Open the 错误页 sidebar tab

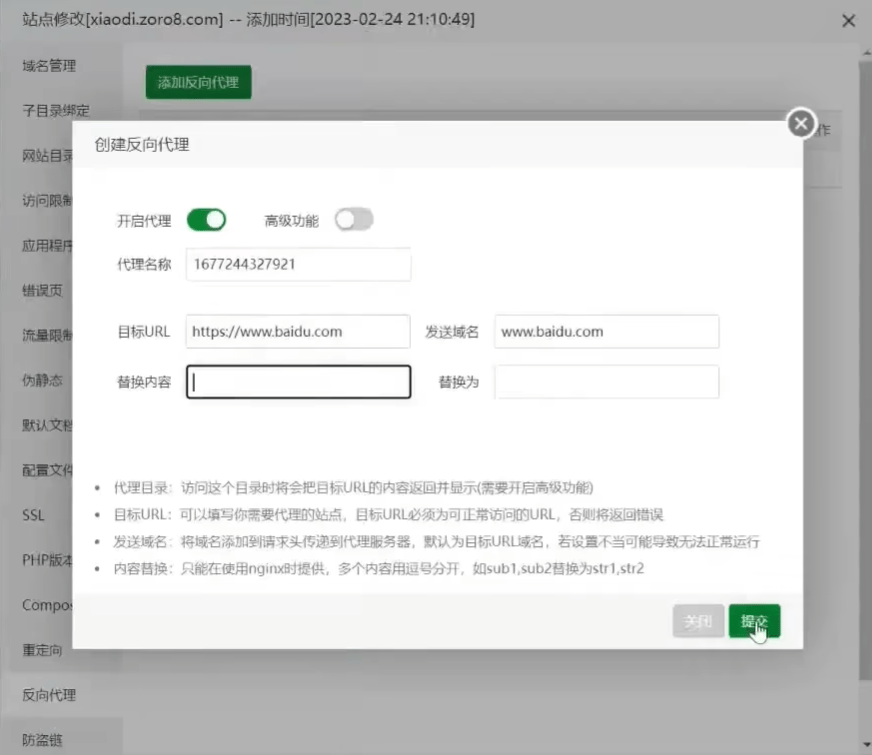pos(42,291)
